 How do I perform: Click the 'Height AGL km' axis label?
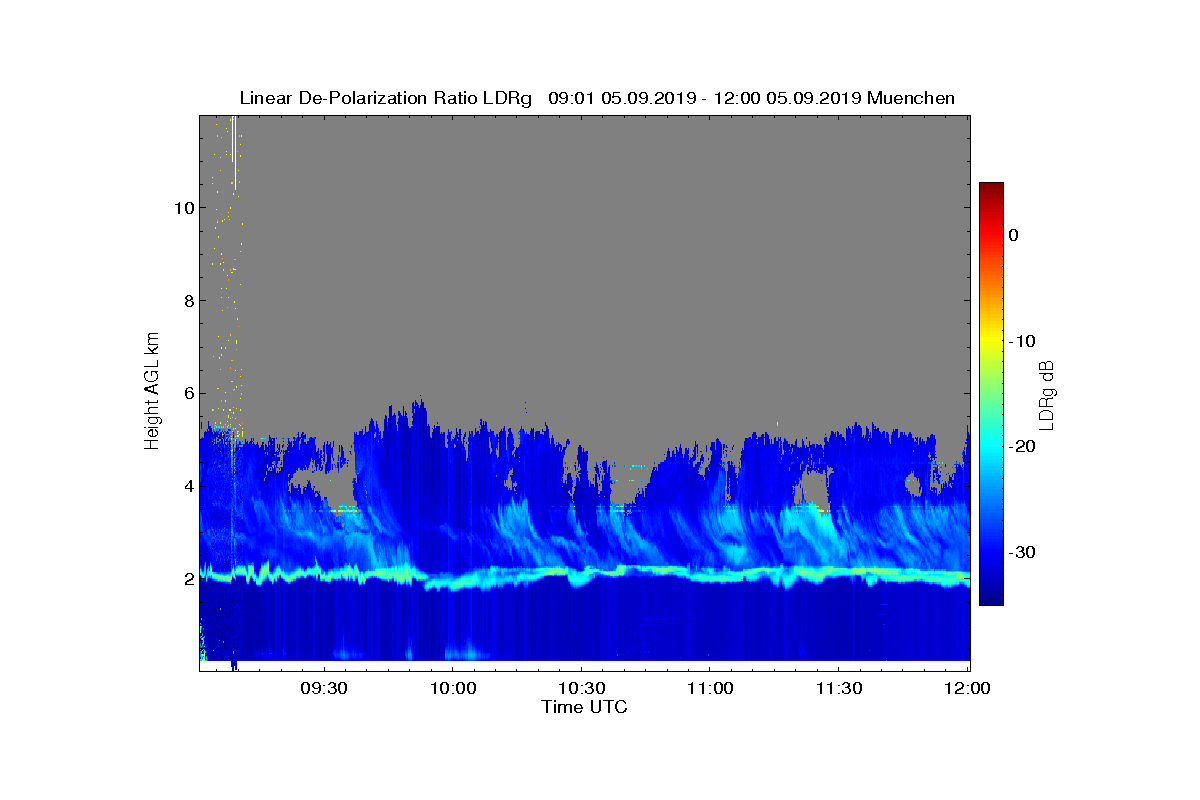click(152, 391)
